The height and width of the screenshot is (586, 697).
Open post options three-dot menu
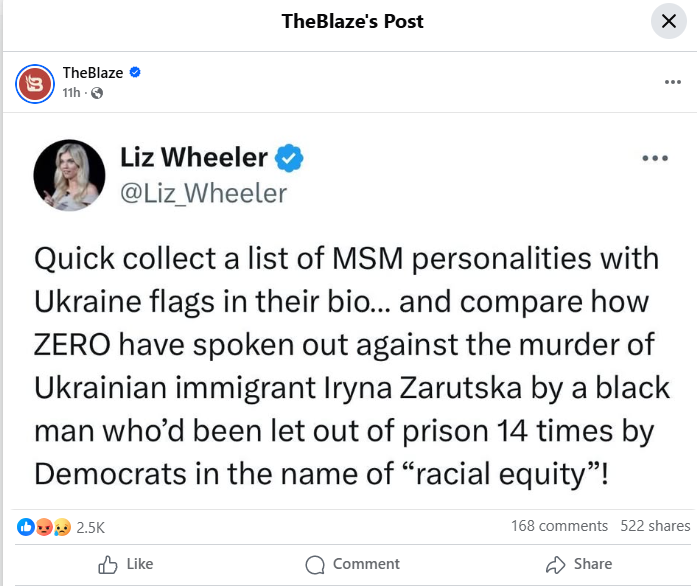coord(673,82)
